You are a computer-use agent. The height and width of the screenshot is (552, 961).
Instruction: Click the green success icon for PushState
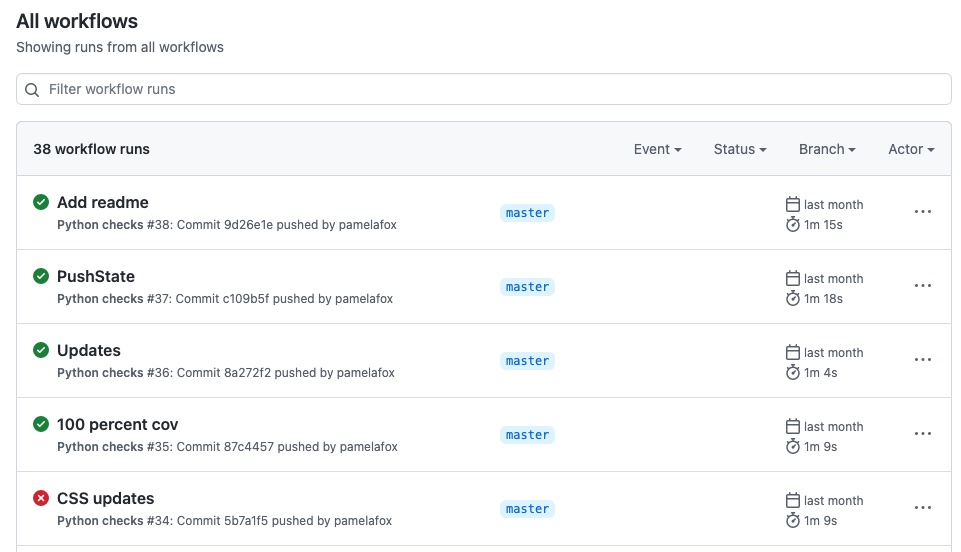point(41,276)
